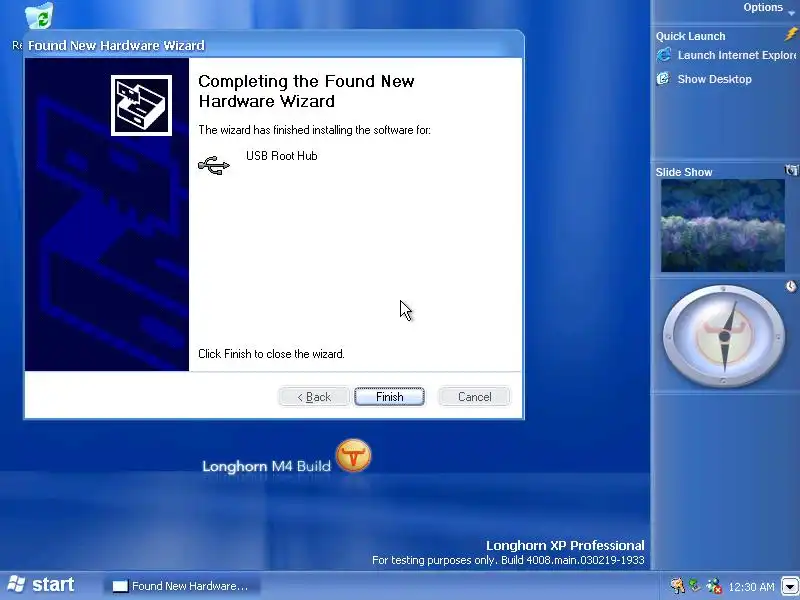The height and width of the screenshot is (600, 800).
Task: Click the small clock icon above the analog clock
Action: click(x=791, y=287)
